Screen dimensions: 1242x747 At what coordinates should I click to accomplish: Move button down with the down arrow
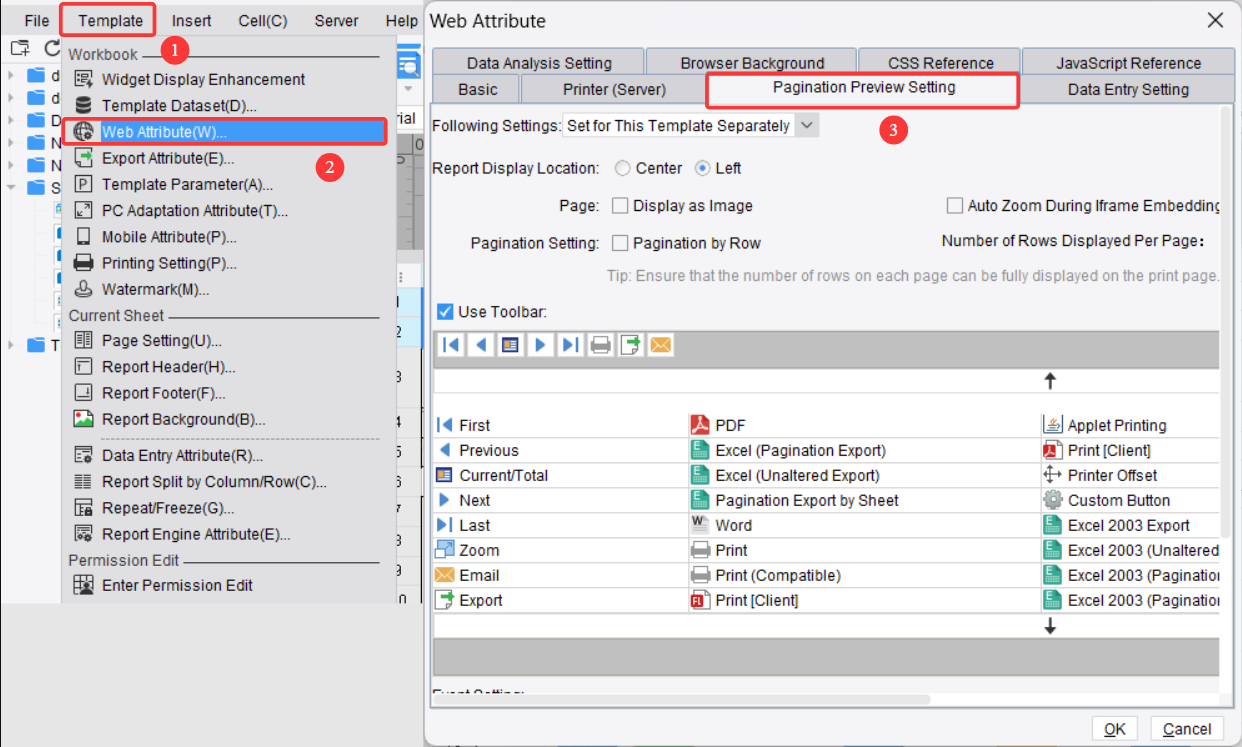(x=1050, y=627)
